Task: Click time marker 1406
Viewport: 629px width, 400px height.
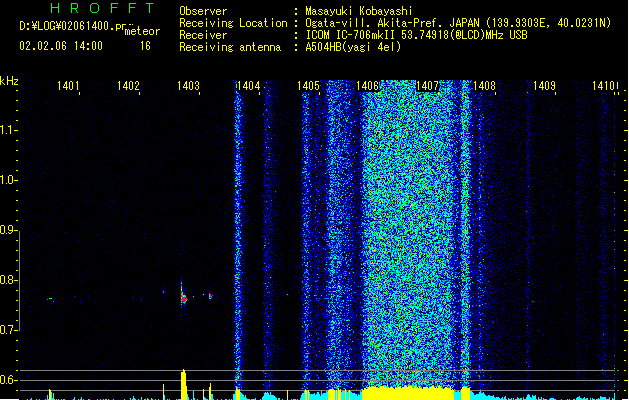Action: click(367, 85)
